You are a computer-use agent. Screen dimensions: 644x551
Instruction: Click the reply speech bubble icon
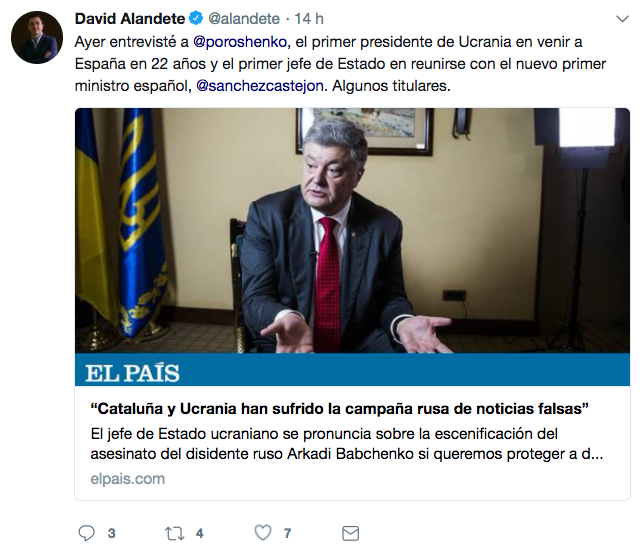click(87, 533)
